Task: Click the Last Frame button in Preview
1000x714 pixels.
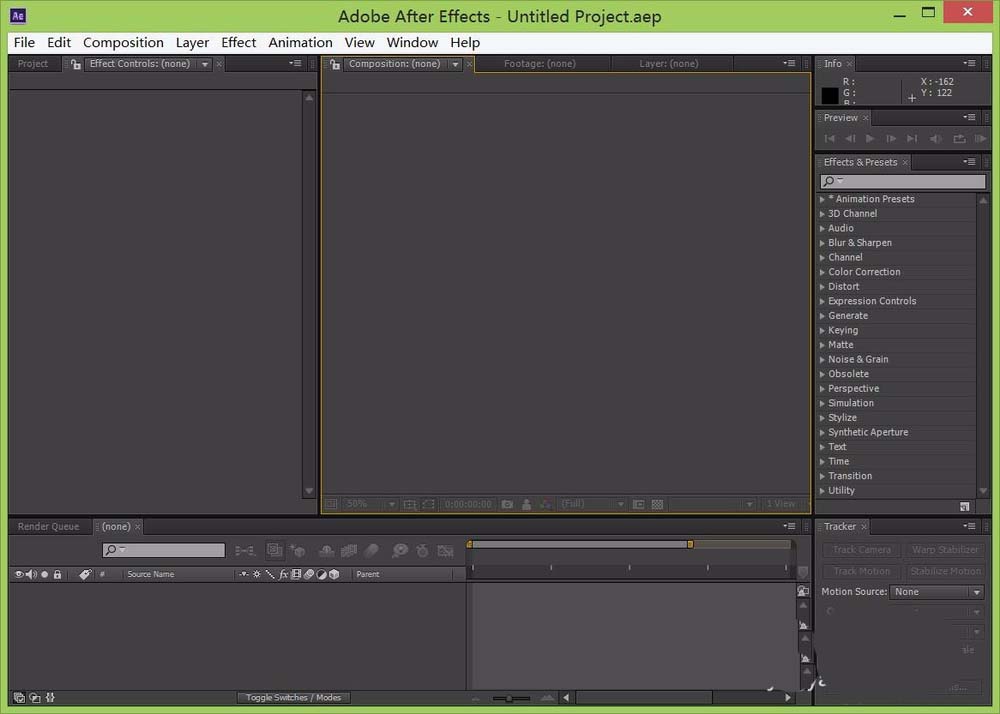Action: point(912,138)
